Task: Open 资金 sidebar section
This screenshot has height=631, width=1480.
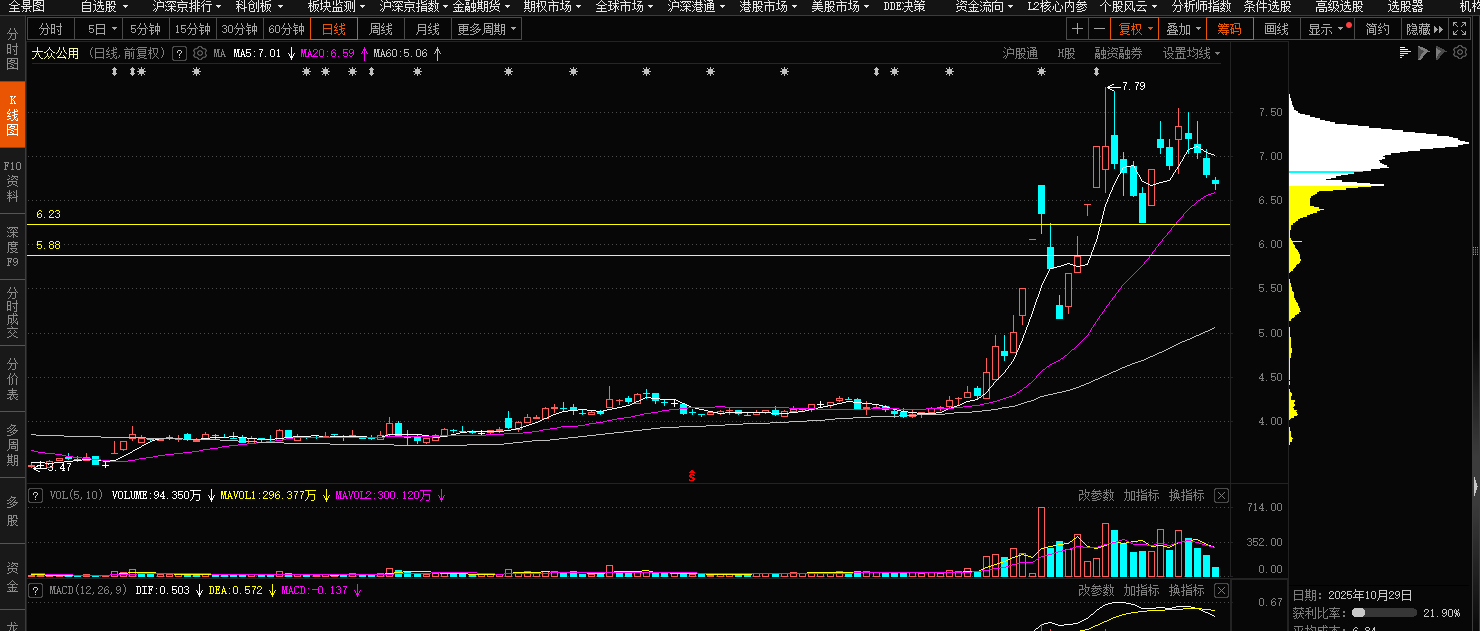Action: (13, 577)
